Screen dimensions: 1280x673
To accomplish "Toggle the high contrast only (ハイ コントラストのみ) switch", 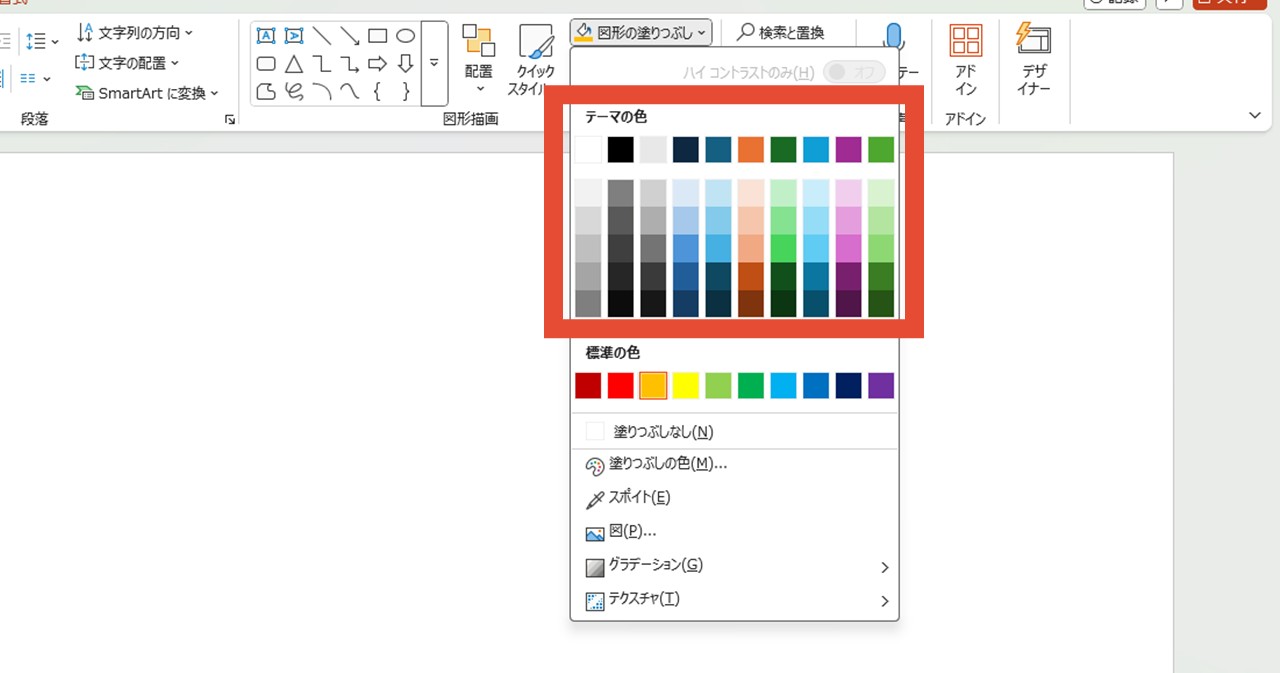I will click(x=853, y=72).
